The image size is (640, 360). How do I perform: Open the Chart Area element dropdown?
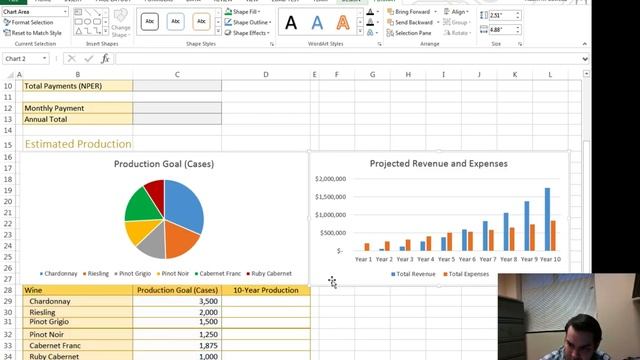pyautogui.click(x=65, y=12)
